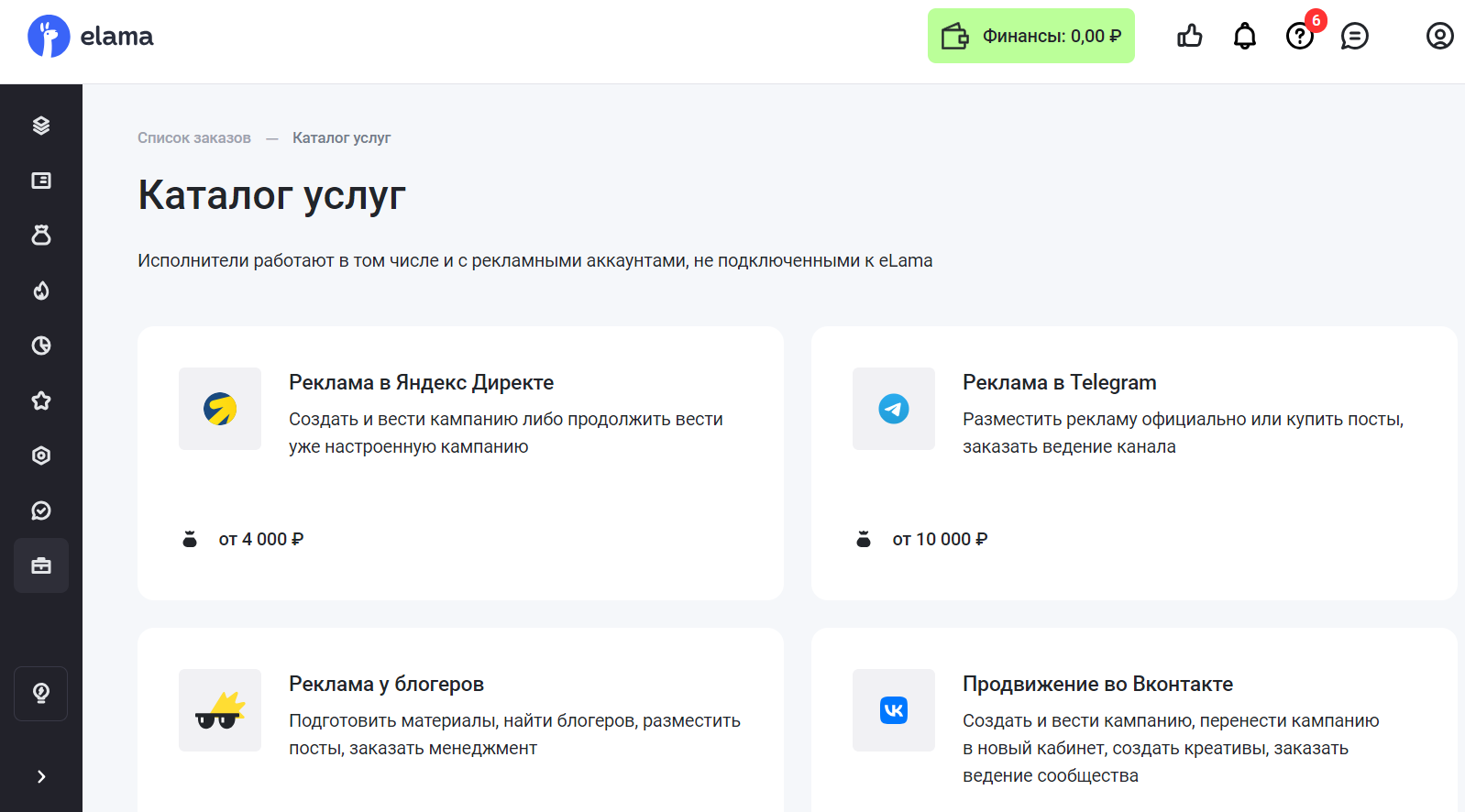Image resolution: width=1465 pixels, height=812 pixels.
Task: Open Продвижение во Вконтакте title
Action: tap(1097, 684)
